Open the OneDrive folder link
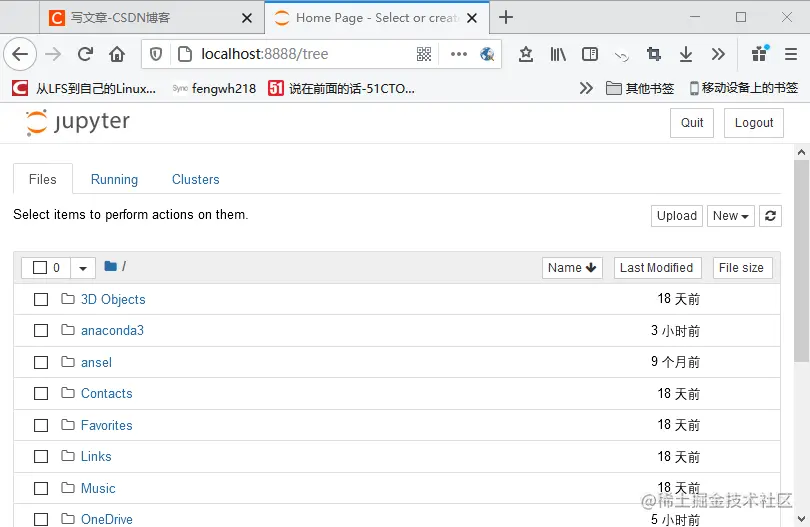Viewport: 810px width, 527px height. [106, 519]
